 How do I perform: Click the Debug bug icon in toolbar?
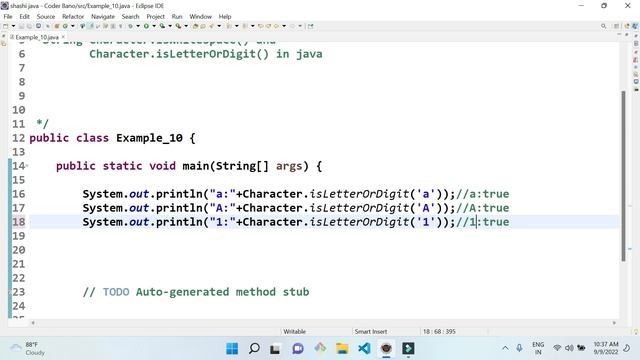point(131,26)
